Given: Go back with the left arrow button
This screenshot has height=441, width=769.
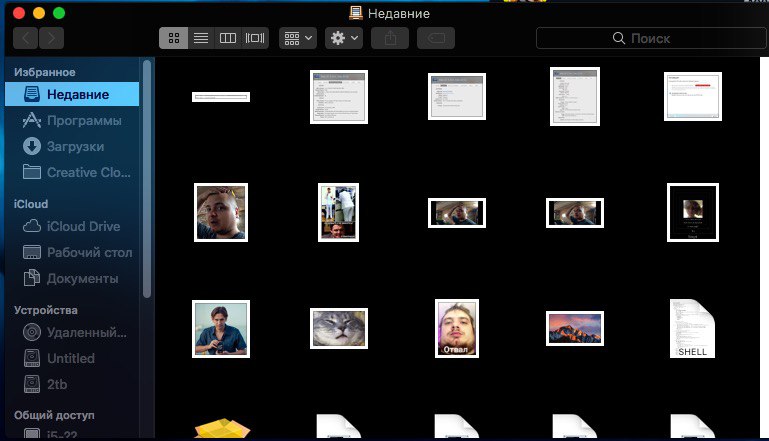Looking at the screenshot, I should point(26,38).
